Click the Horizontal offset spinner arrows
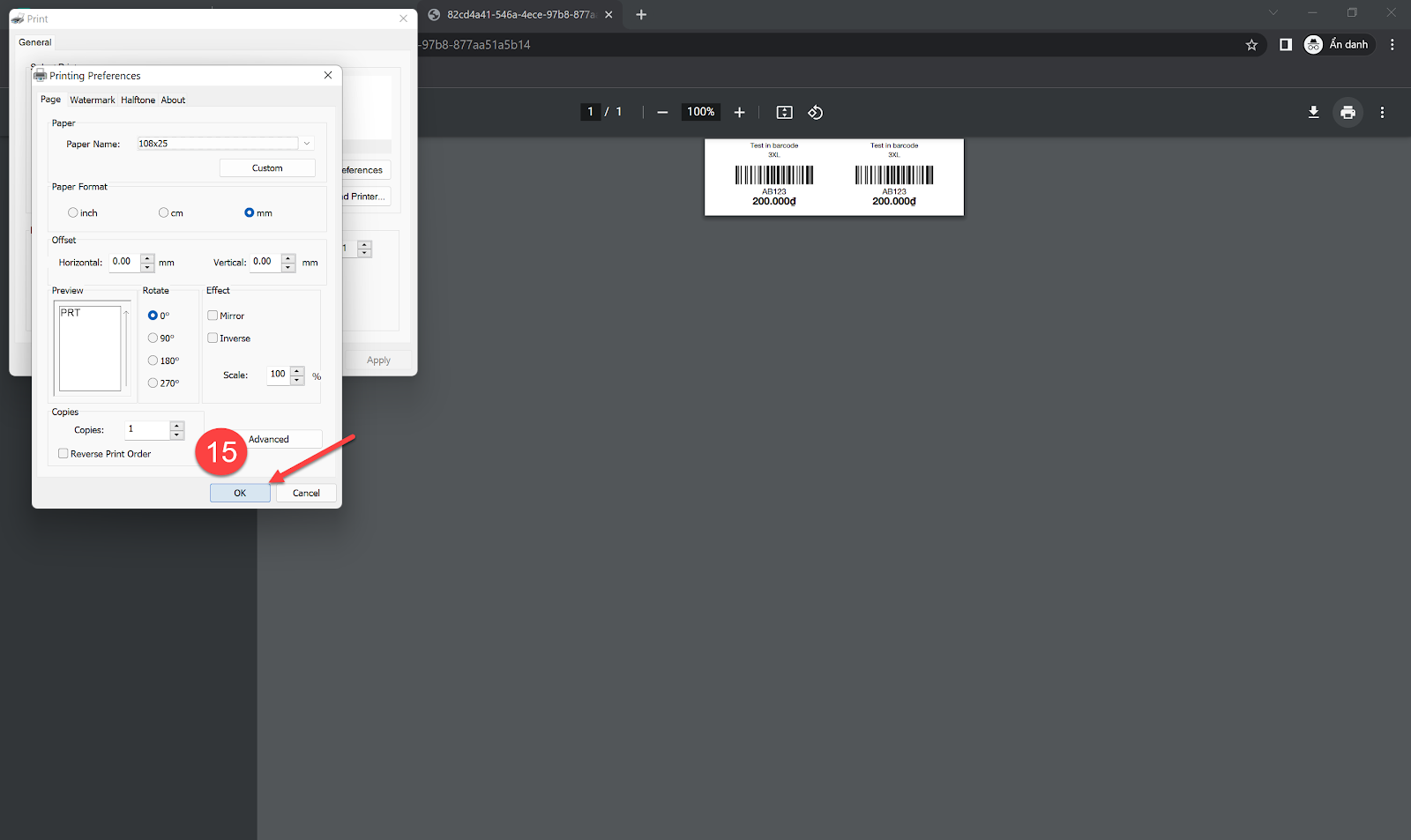Screen dimensions: 1411x840 pos(147,262)
